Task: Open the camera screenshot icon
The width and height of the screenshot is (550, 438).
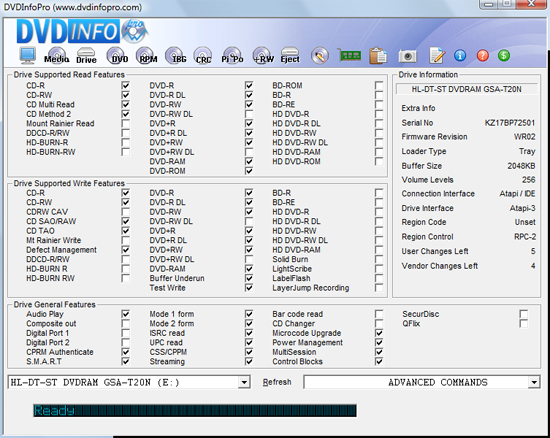Action: tap(407, 56)
